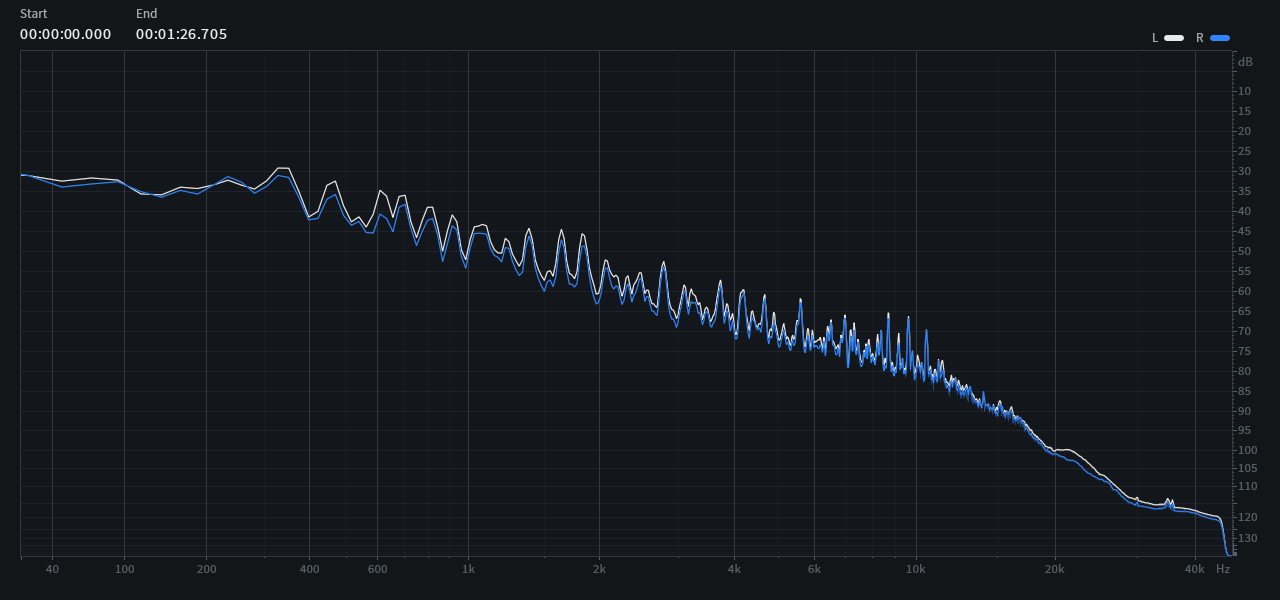1280x600 pixels.
Task: Click the 40k frequency axis label
Action: (1194, 569)
